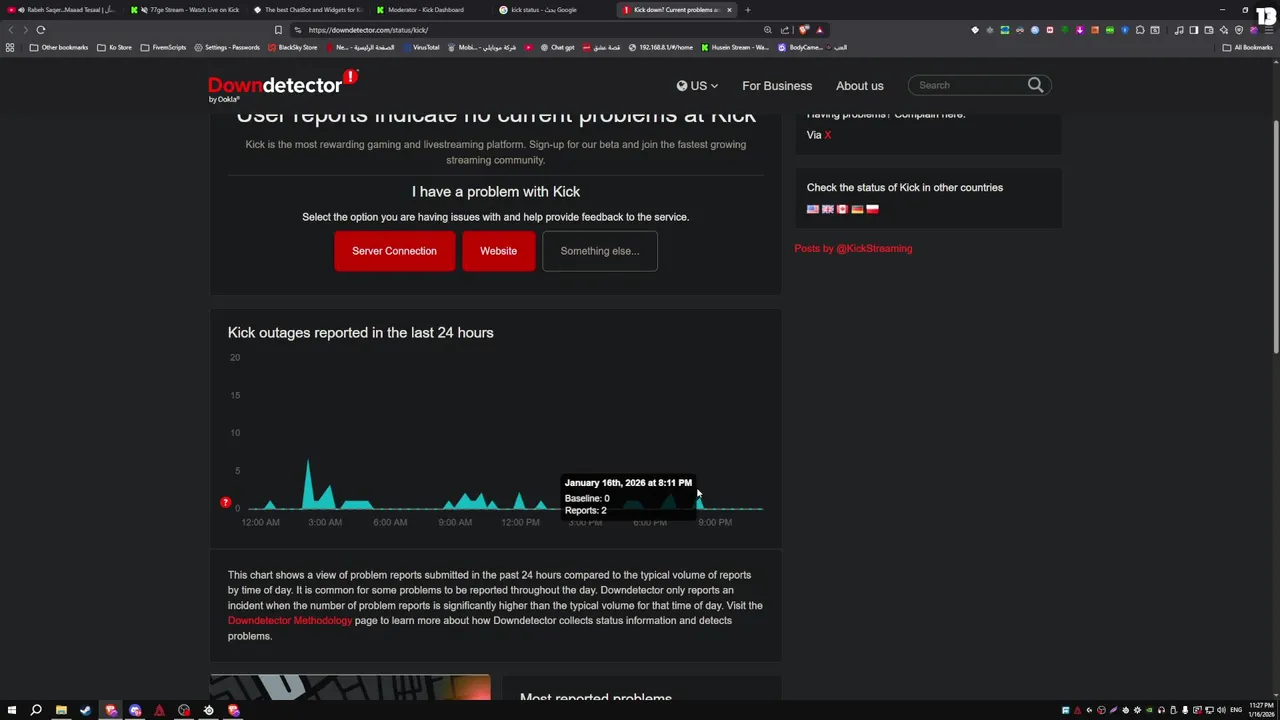Close the Kick down? Downdetector tab
This screenshot has height=720, width=1280.
point(729,10)
